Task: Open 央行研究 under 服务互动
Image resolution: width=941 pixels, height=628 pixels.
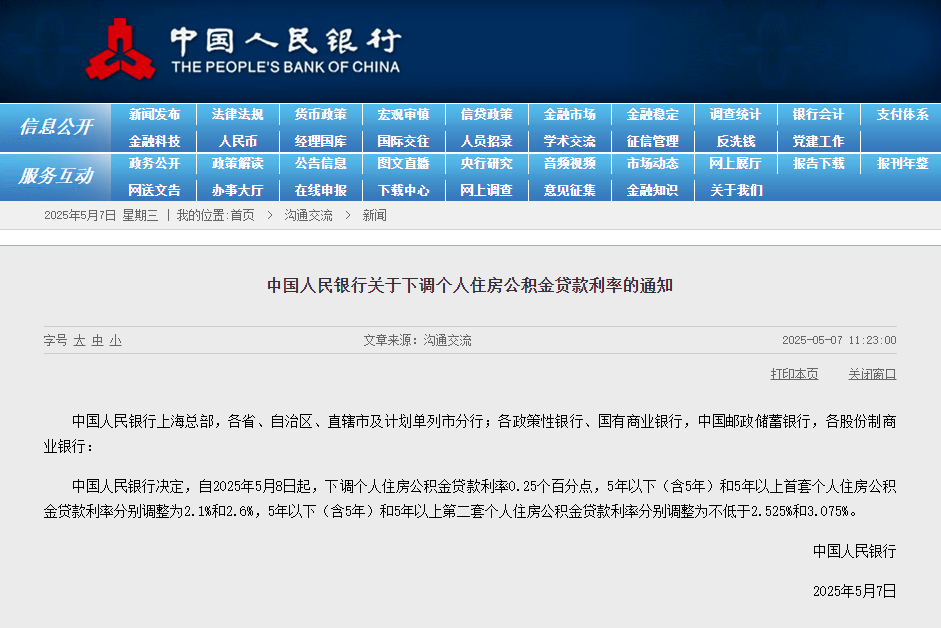Action: coord(487,163)
